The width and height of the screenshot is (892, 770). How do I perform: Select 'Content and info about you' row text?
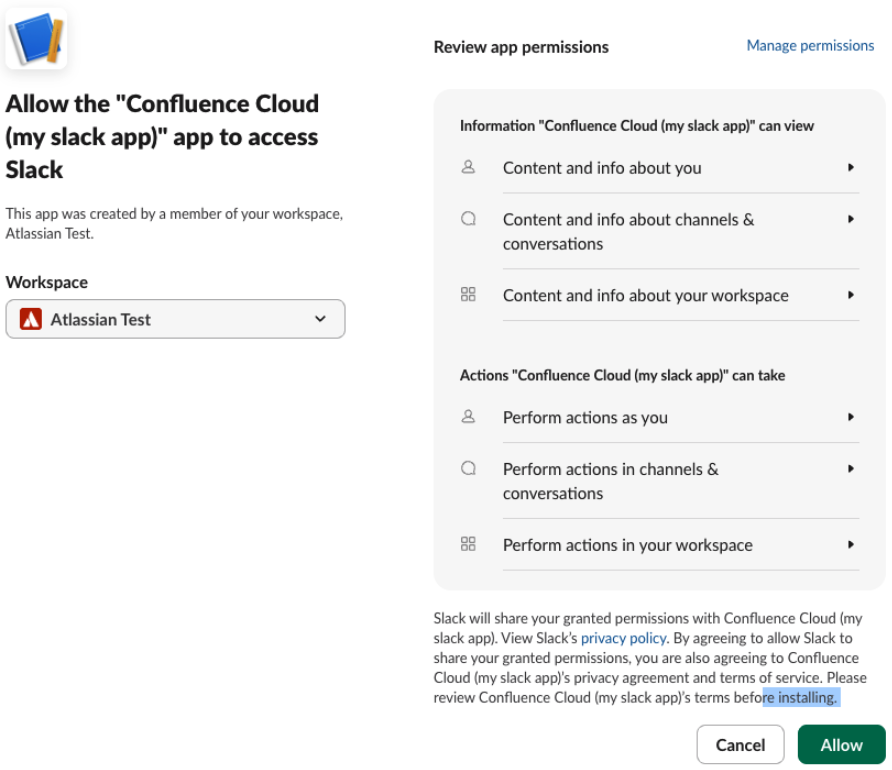(602, 168)
